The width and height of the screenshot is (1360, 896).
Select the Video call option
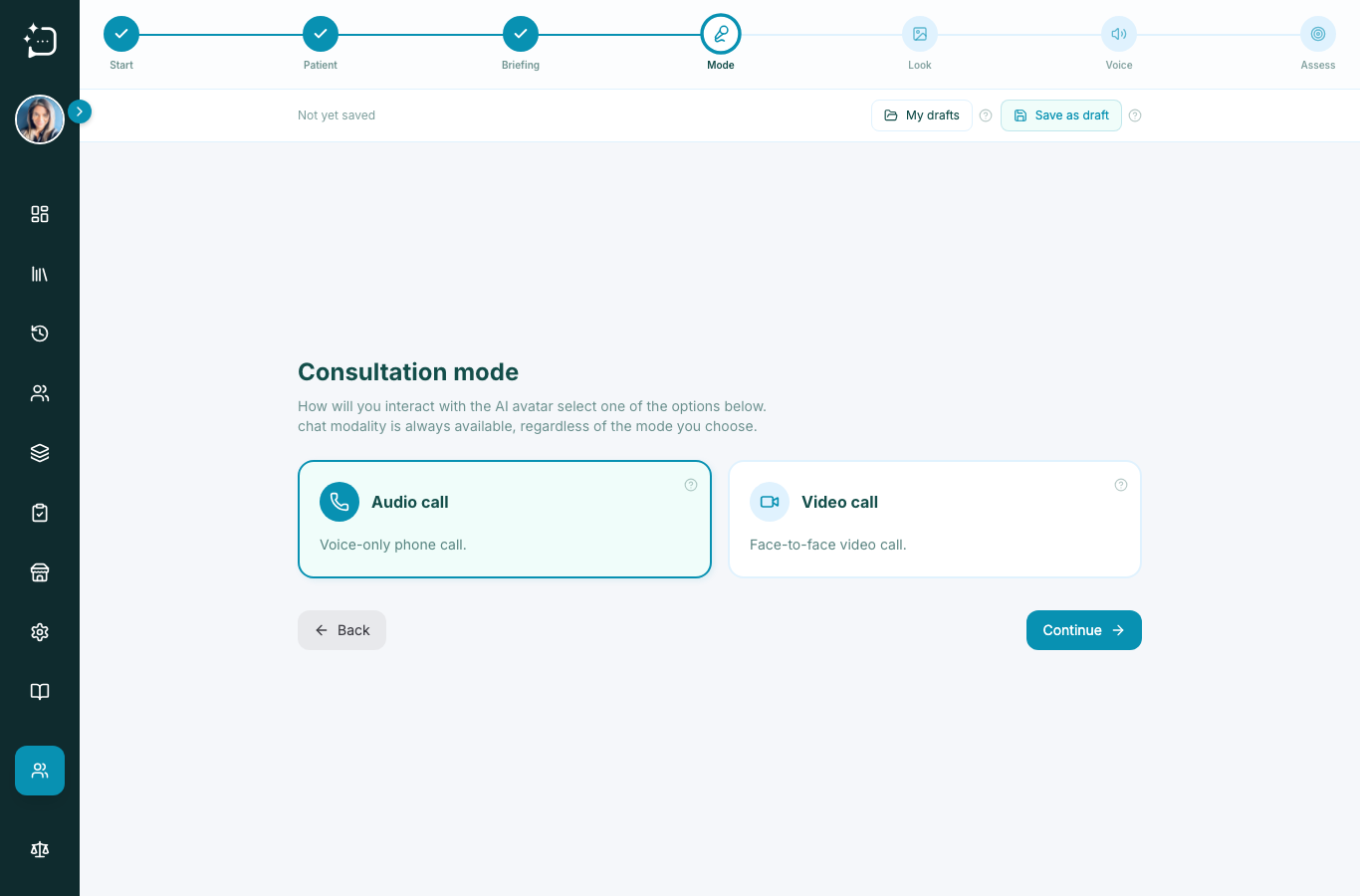click(x=935, y=519)
